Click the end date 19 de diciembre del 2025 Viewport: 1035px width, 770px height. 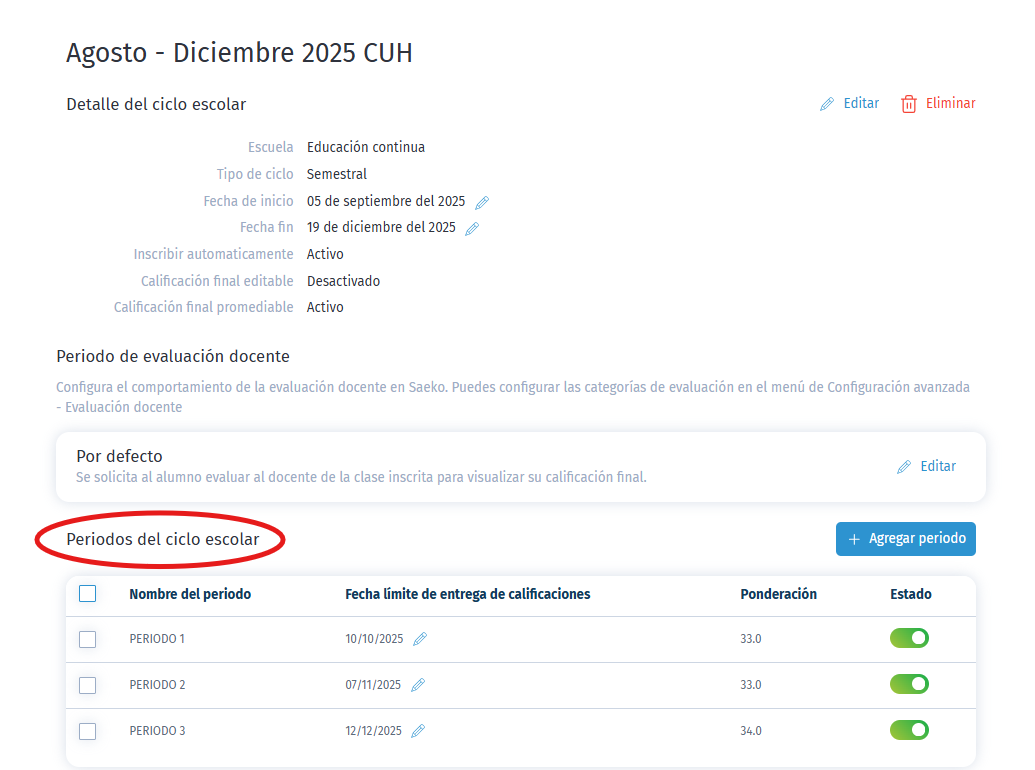[x=381, y=228]
